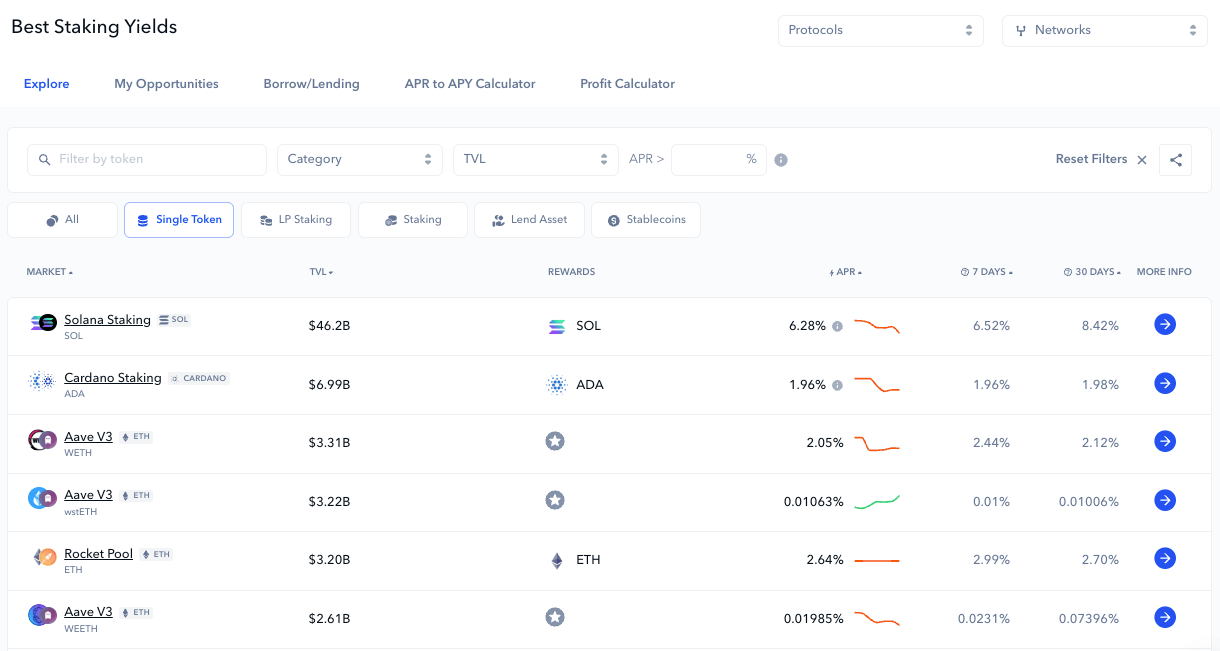The image size is (1220, 651).
Task: Open more info arrow for Solana Staking
Action: click(1164, 324)
